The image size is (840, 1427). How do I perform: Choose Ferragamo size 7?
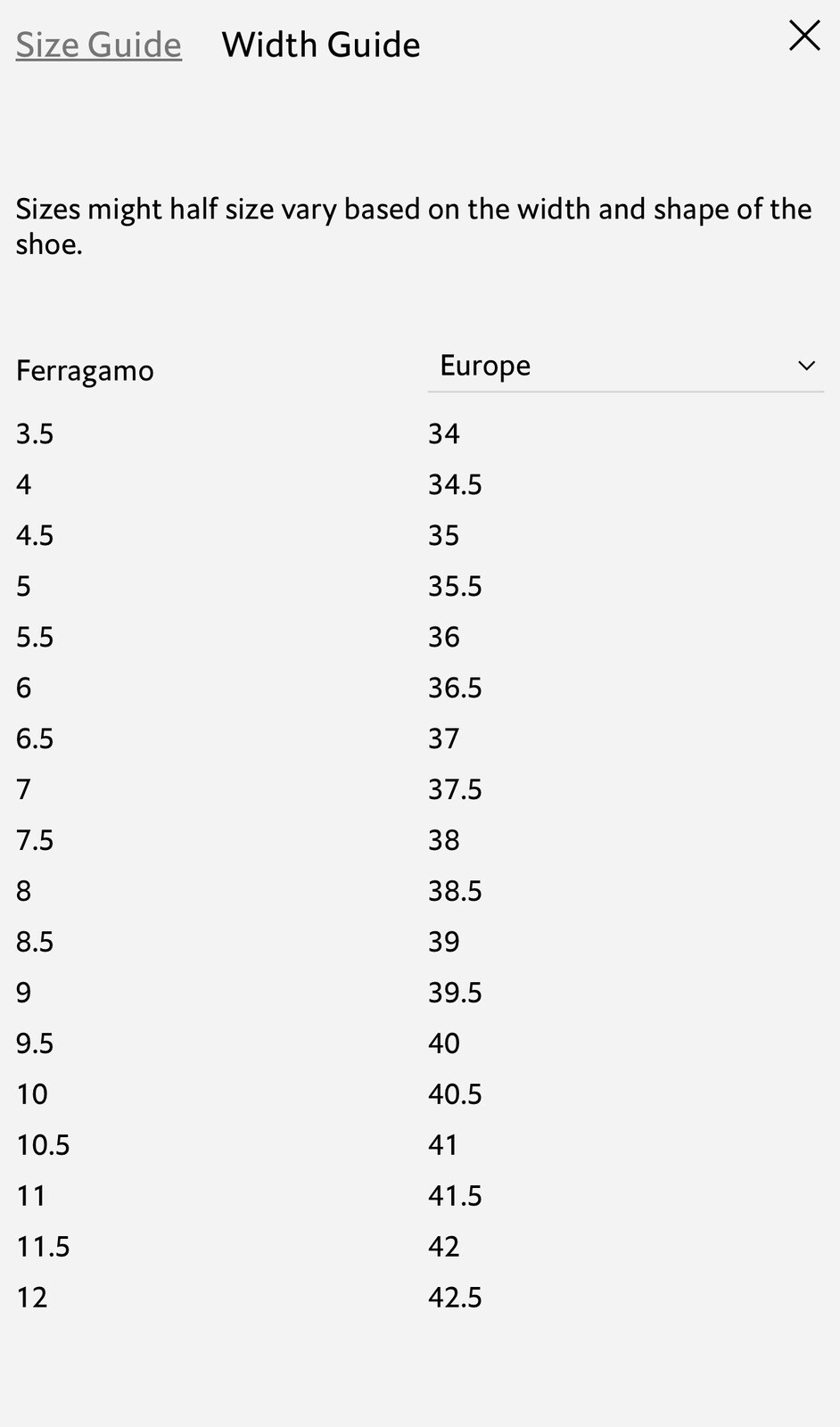(x=24, y=789)
